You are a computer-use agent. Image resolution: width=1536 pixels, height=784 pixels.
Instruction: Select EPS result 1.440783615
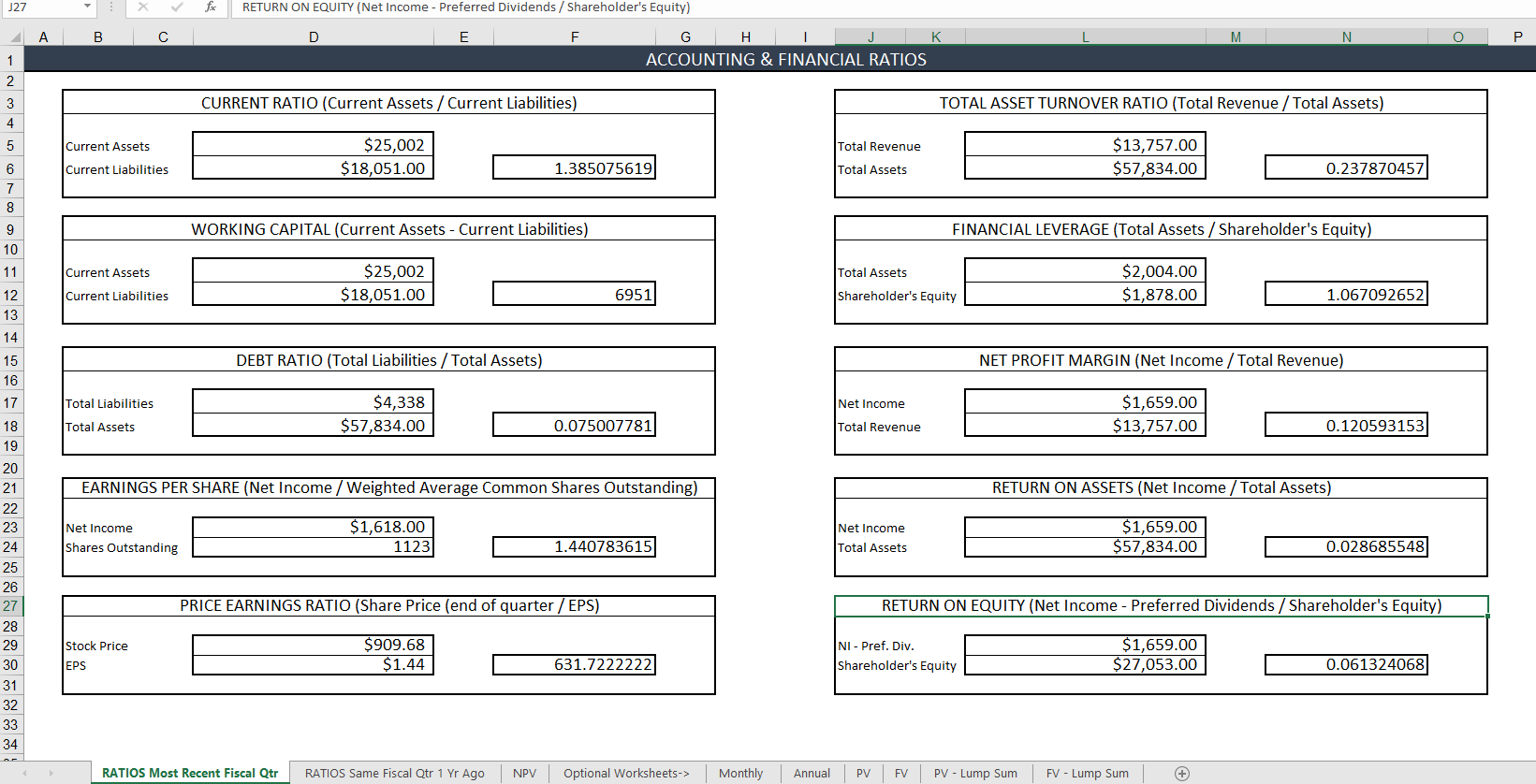(575, 546)
